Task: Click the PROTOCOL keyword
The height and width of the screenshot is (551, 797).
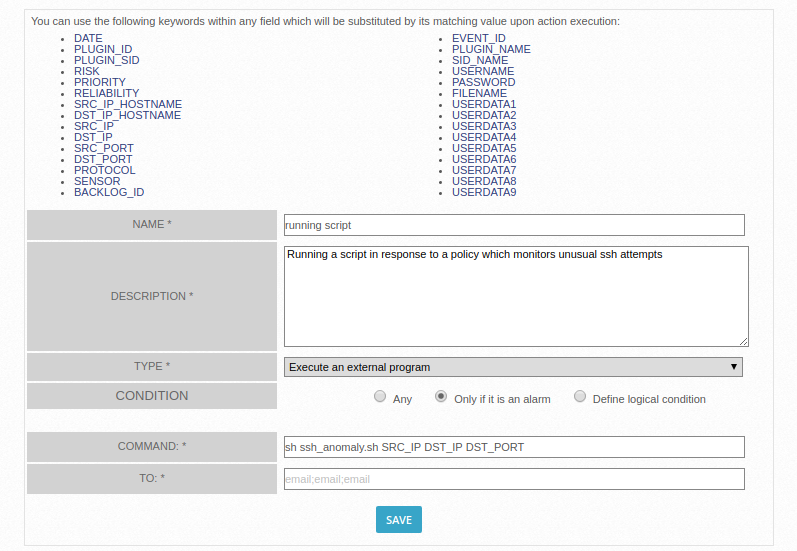Action: [104, 170]
